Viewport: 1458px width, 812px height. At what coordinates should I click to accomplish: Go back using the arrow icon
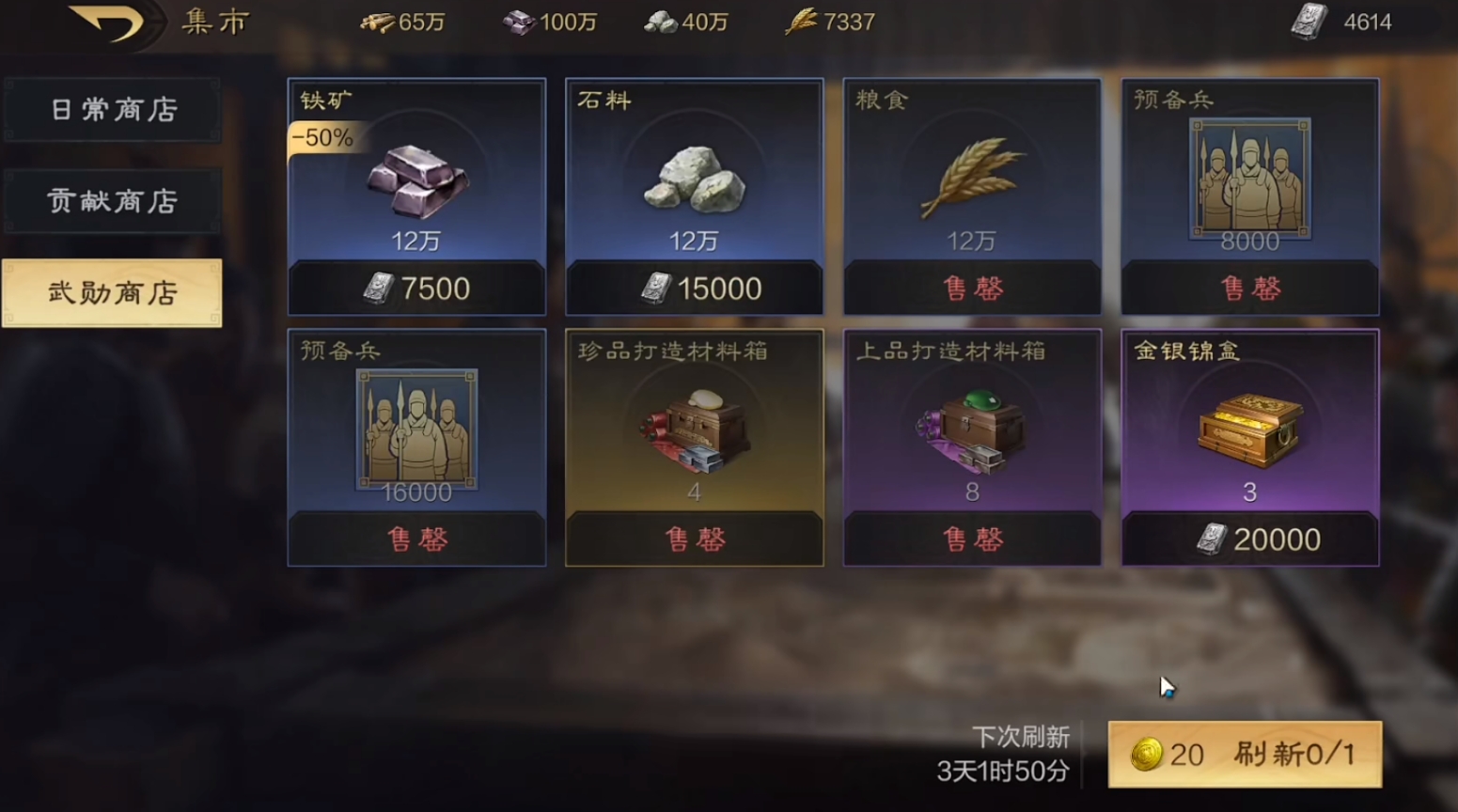click(108, 23)
